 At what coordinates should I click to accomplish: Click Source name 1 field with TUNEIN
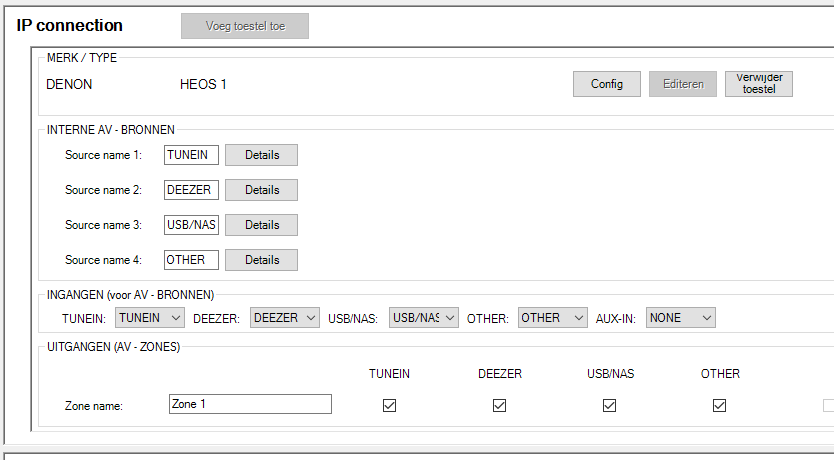point(191,155)
